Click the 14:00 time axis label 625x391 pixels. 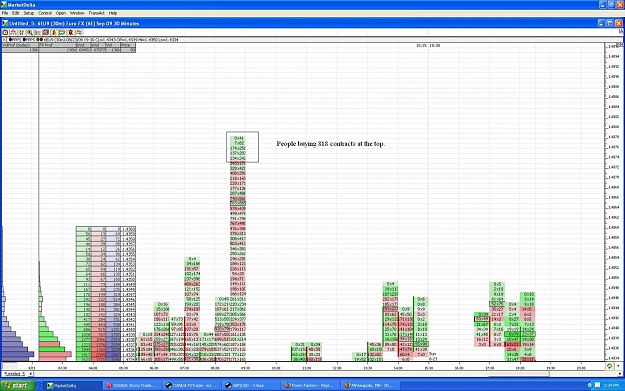(398, 368)
